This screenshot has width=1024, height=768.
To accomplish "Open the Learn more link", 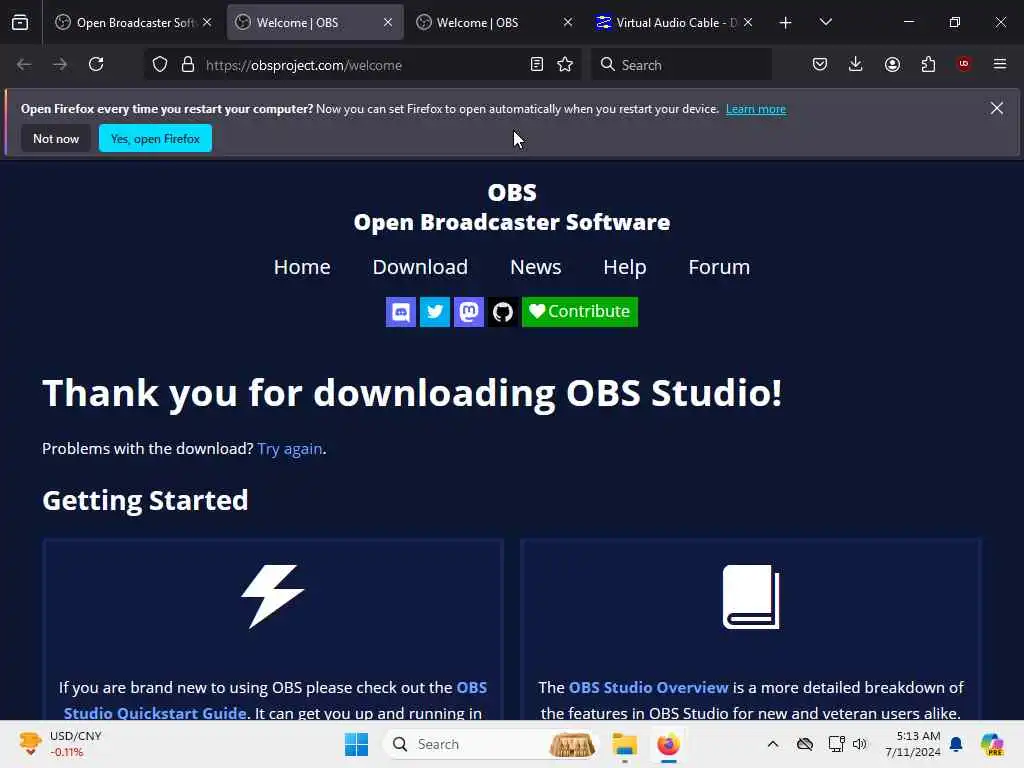I will coord(756,109).
